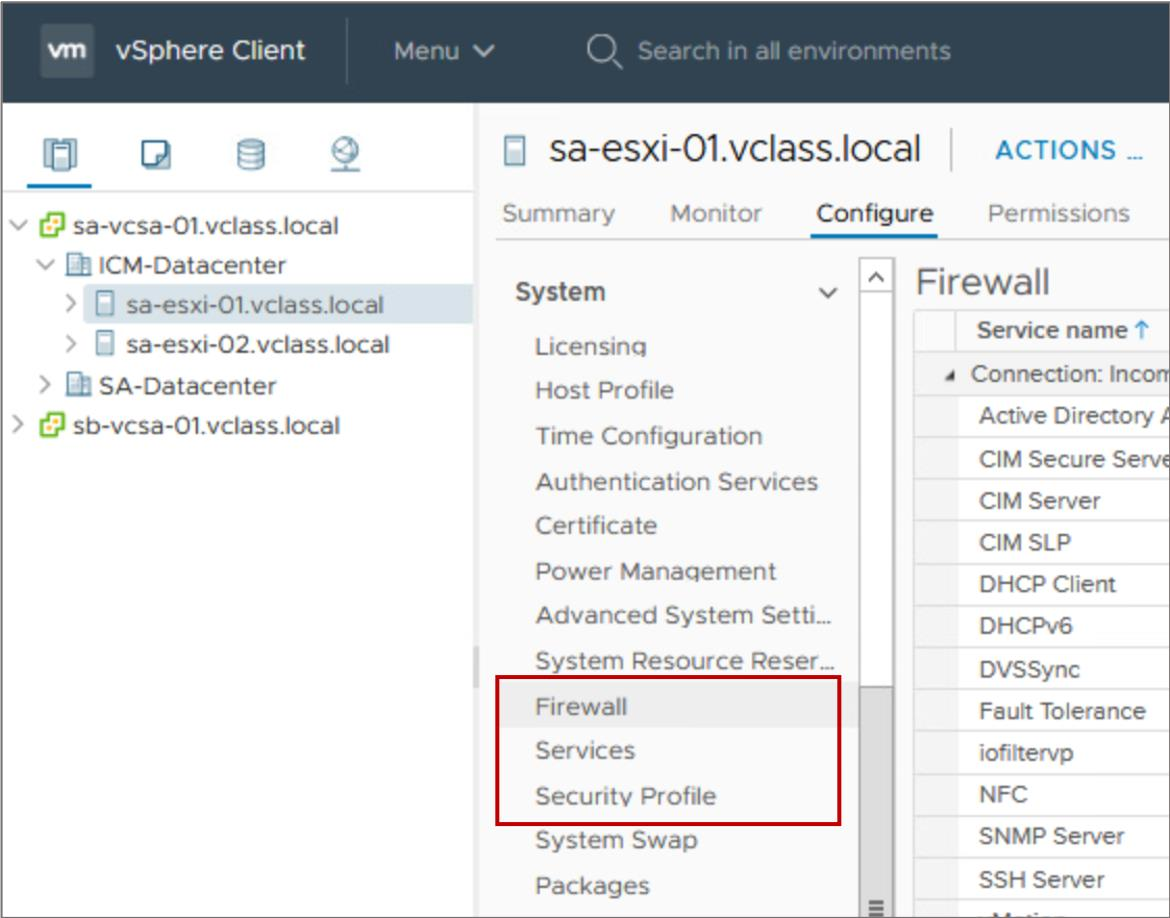Expand the SA-Datacenter tree node

pyautogui.click(x=45, y=384)
